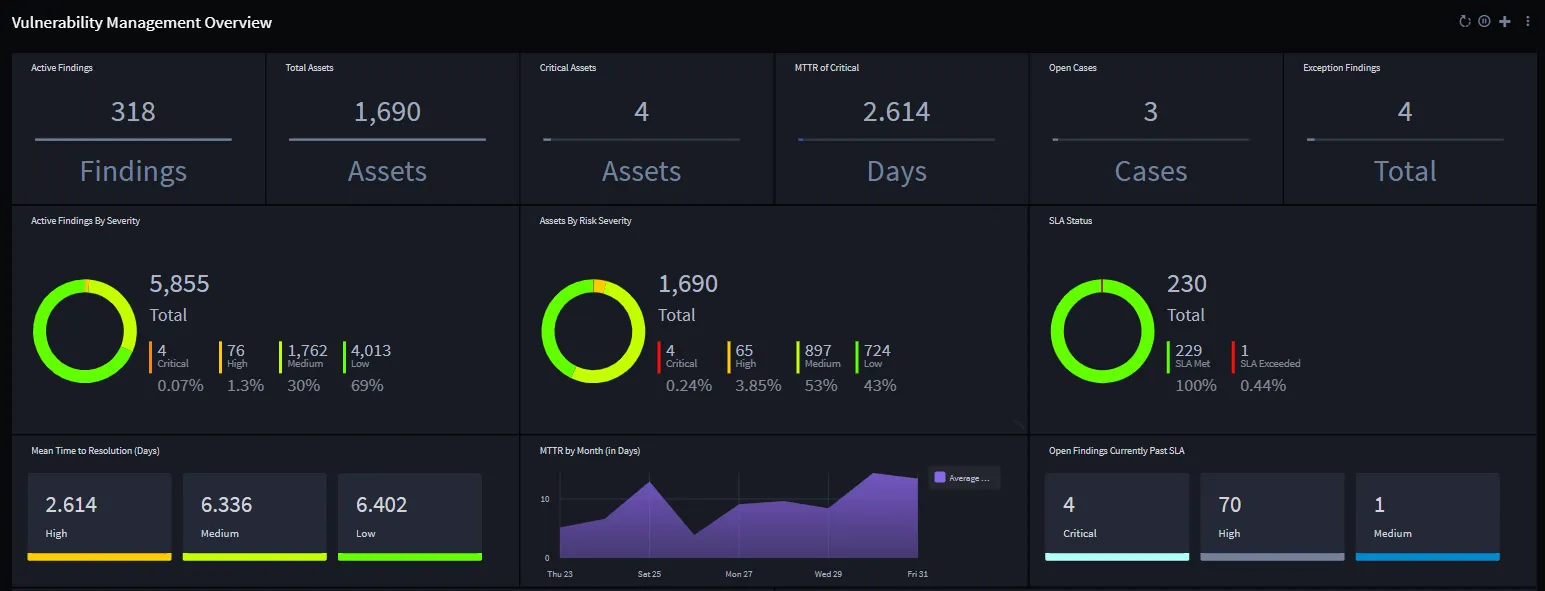This screenshot has height=591, width=1545.
Task: Click the Sat 25 axis label on MTTR chart
Action: tap(650, 574)
